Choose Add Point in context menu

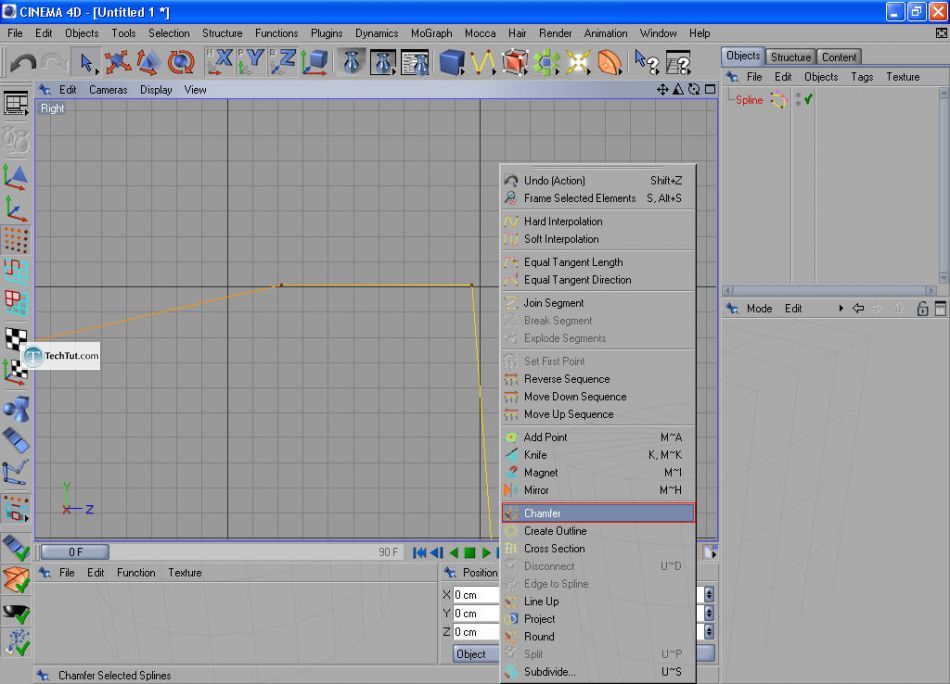598,437
